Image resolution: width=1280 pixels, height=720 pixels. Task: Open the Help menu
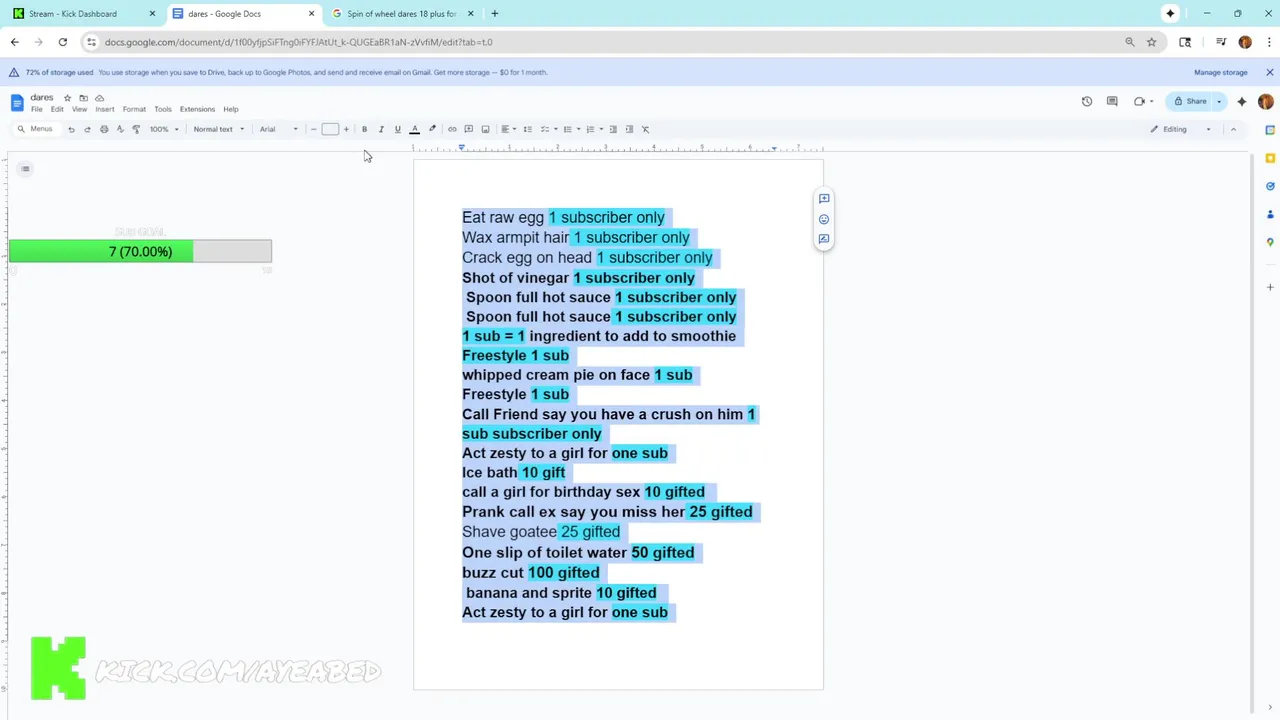tap(231, 109)
